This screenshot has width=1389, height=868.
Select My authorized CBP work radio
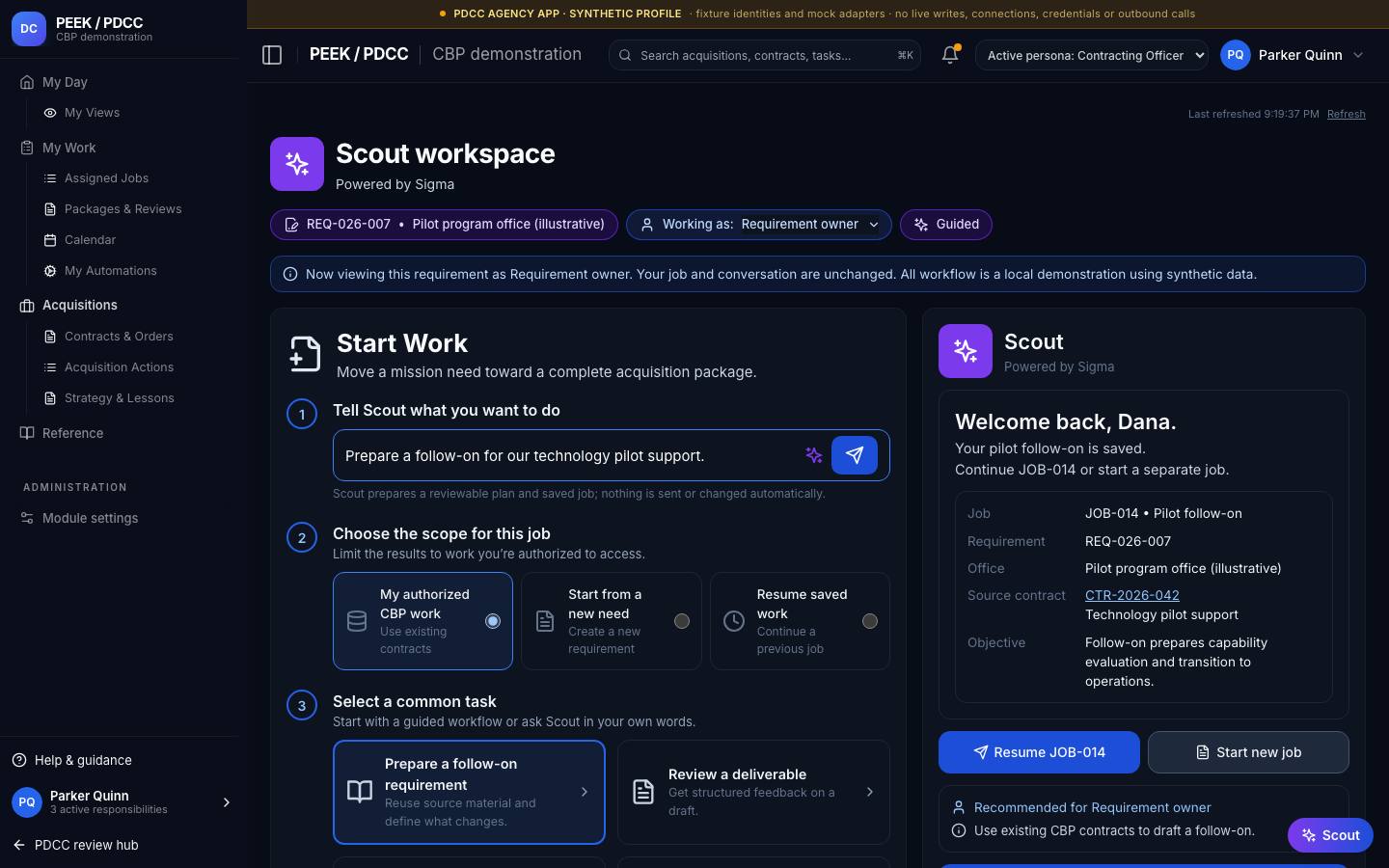coord(493,621)
